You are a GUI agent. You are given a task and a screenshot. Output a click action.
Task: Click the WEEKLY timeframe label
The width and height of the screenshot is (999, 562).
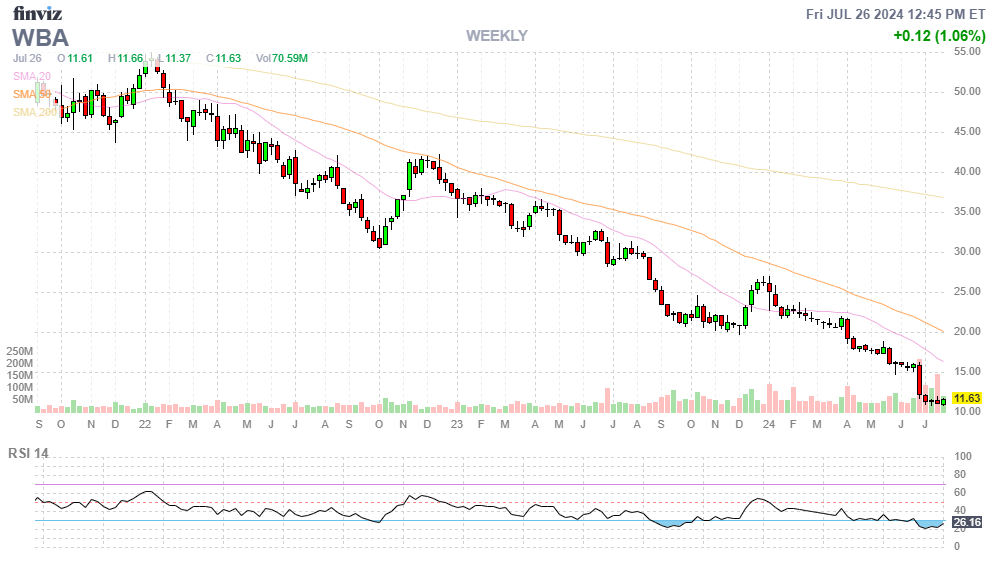(x=496, y=36)
